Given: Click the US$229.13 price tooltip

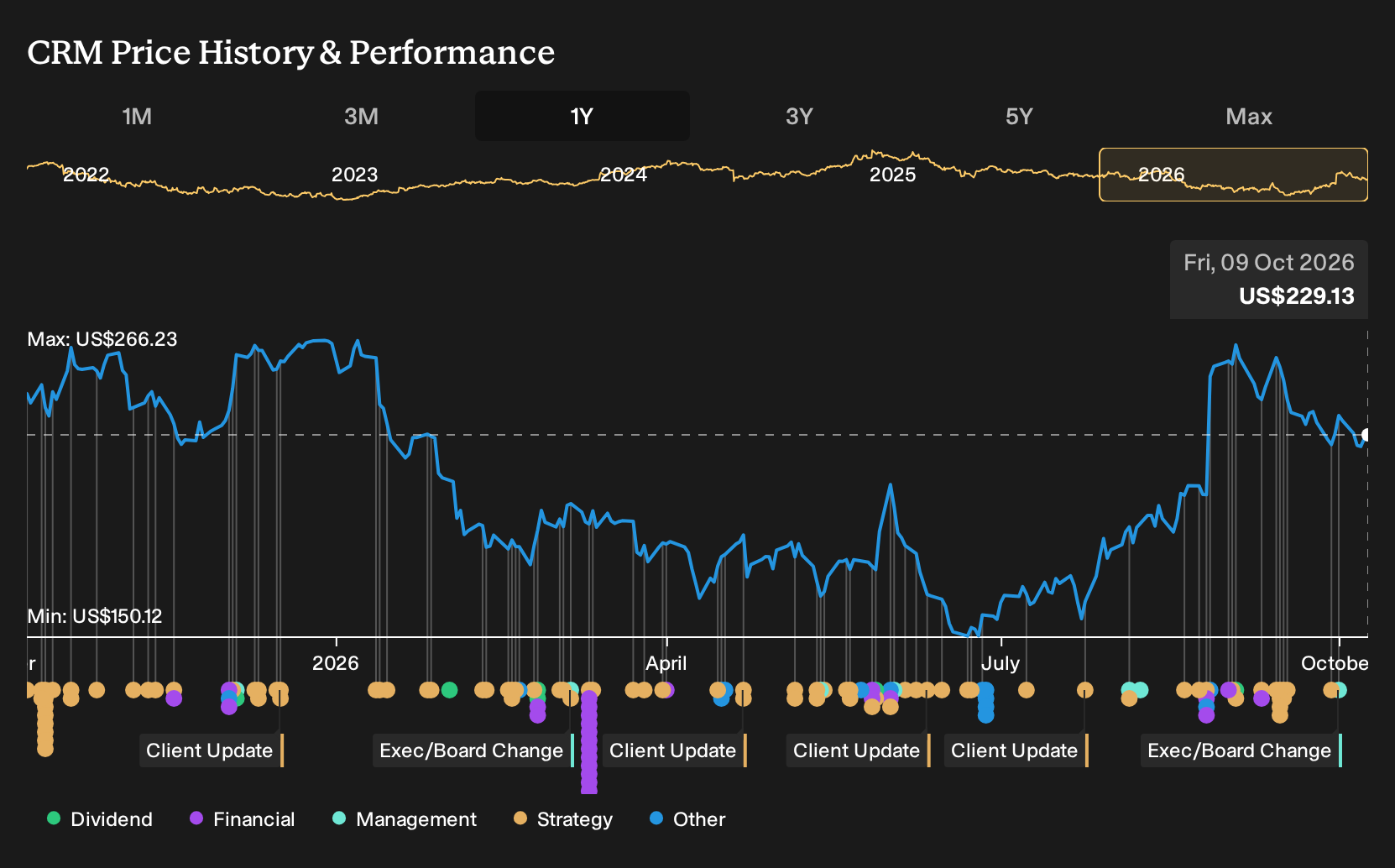Looking at the screenshot, I should click(1269, 280).
